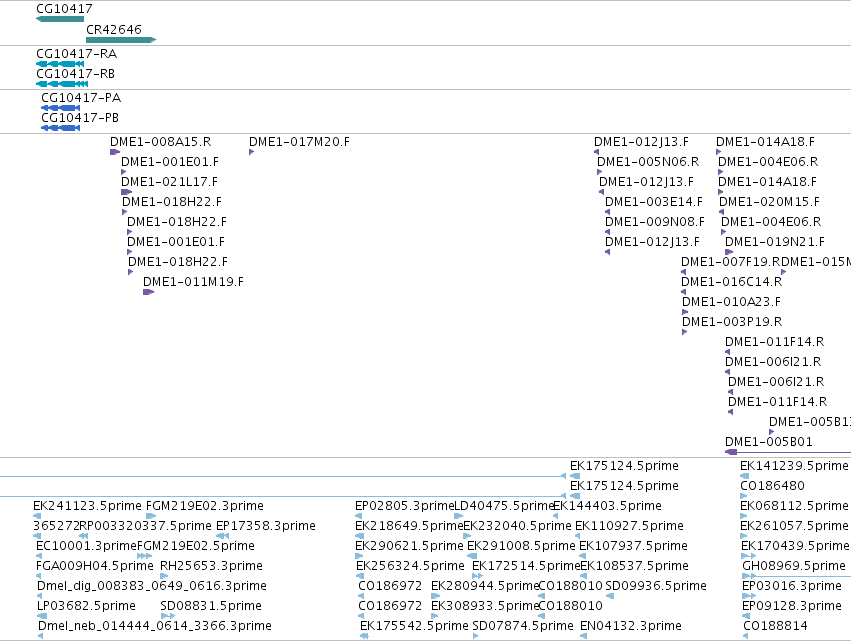Select the SD08831.5prime label
The width and height of the screenshot is (851, 641).
point(211,606)
